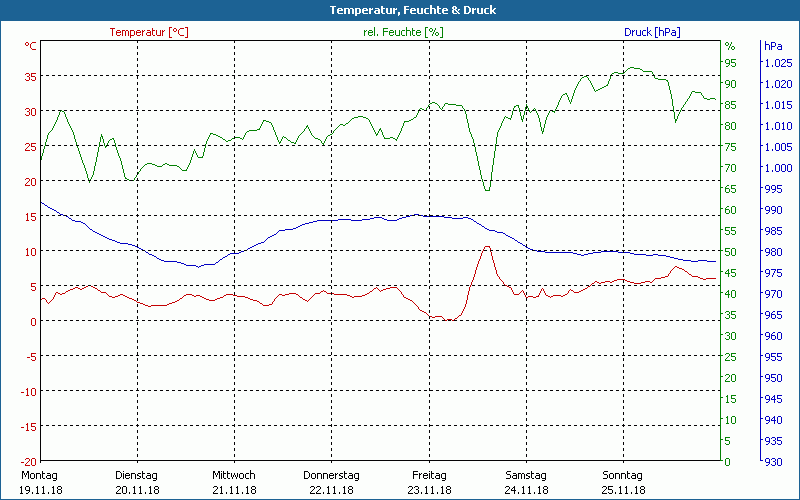Click the date '20.11.18'
The height and width of the screenshot is (500, 800).
click(x=137, y=490)
